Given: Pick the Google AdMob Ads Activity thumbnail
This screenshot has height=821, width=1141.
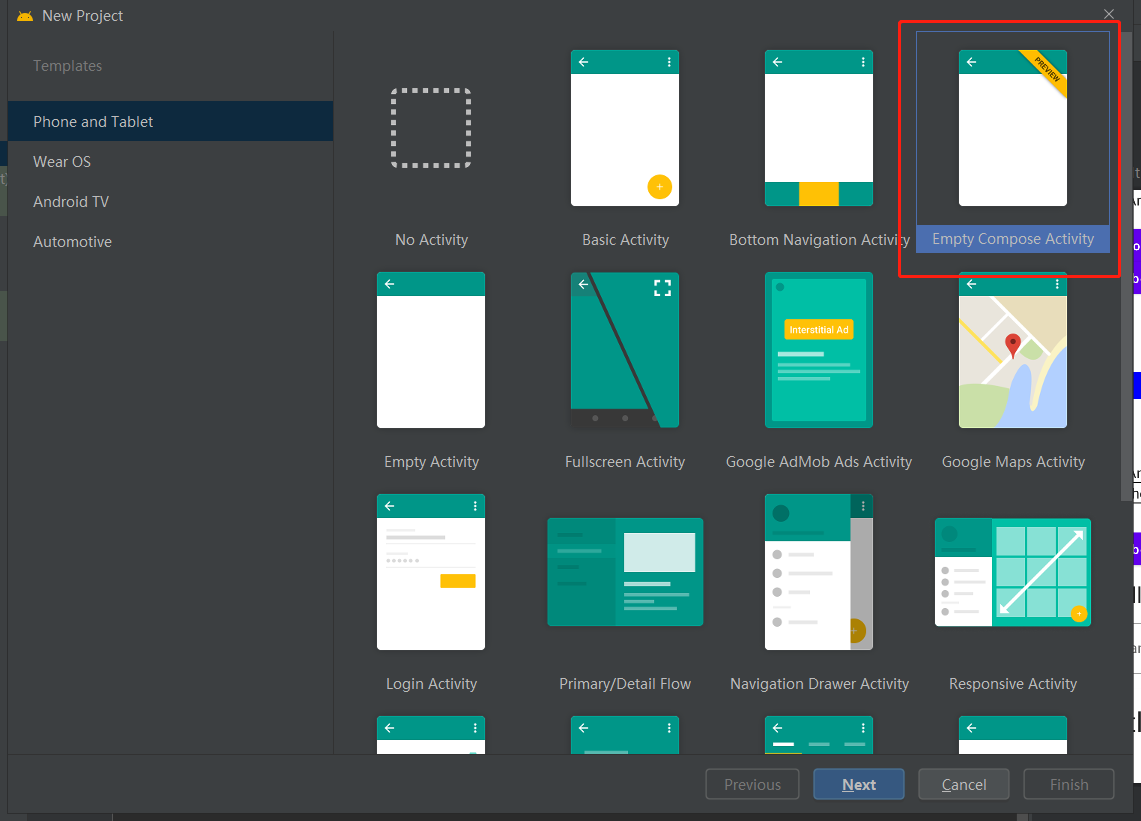Looking at the screenshot, I should [819, 350].
